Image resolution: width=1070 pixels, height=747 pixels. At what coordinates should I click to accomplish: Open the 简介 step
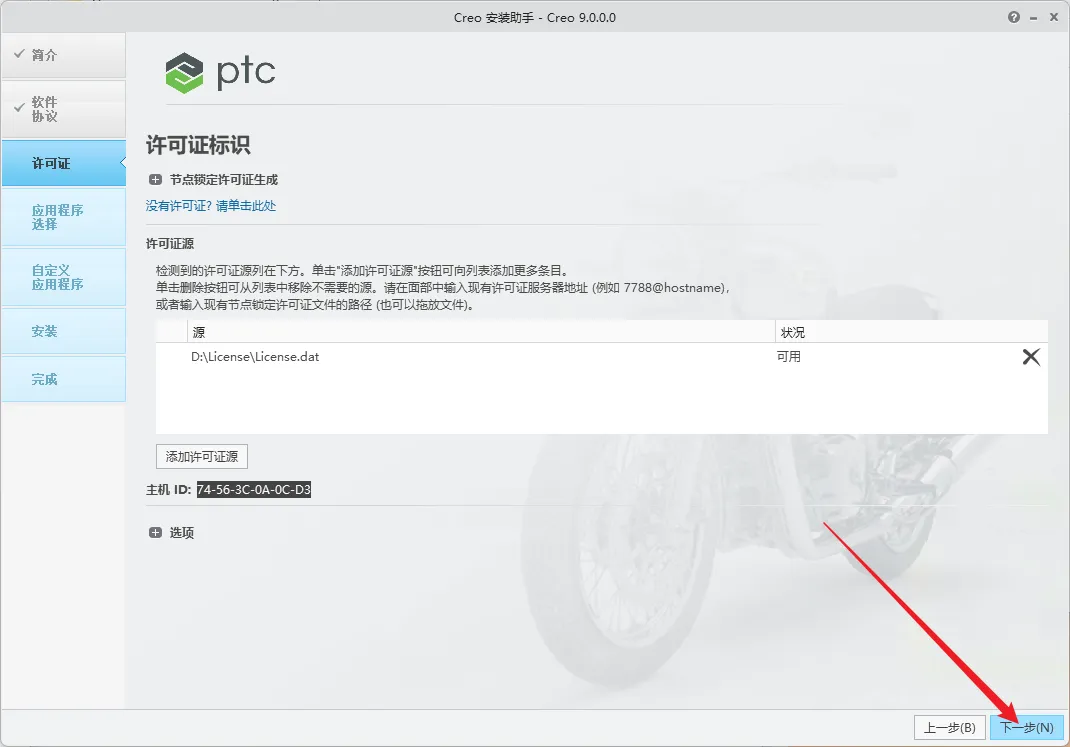63,55
